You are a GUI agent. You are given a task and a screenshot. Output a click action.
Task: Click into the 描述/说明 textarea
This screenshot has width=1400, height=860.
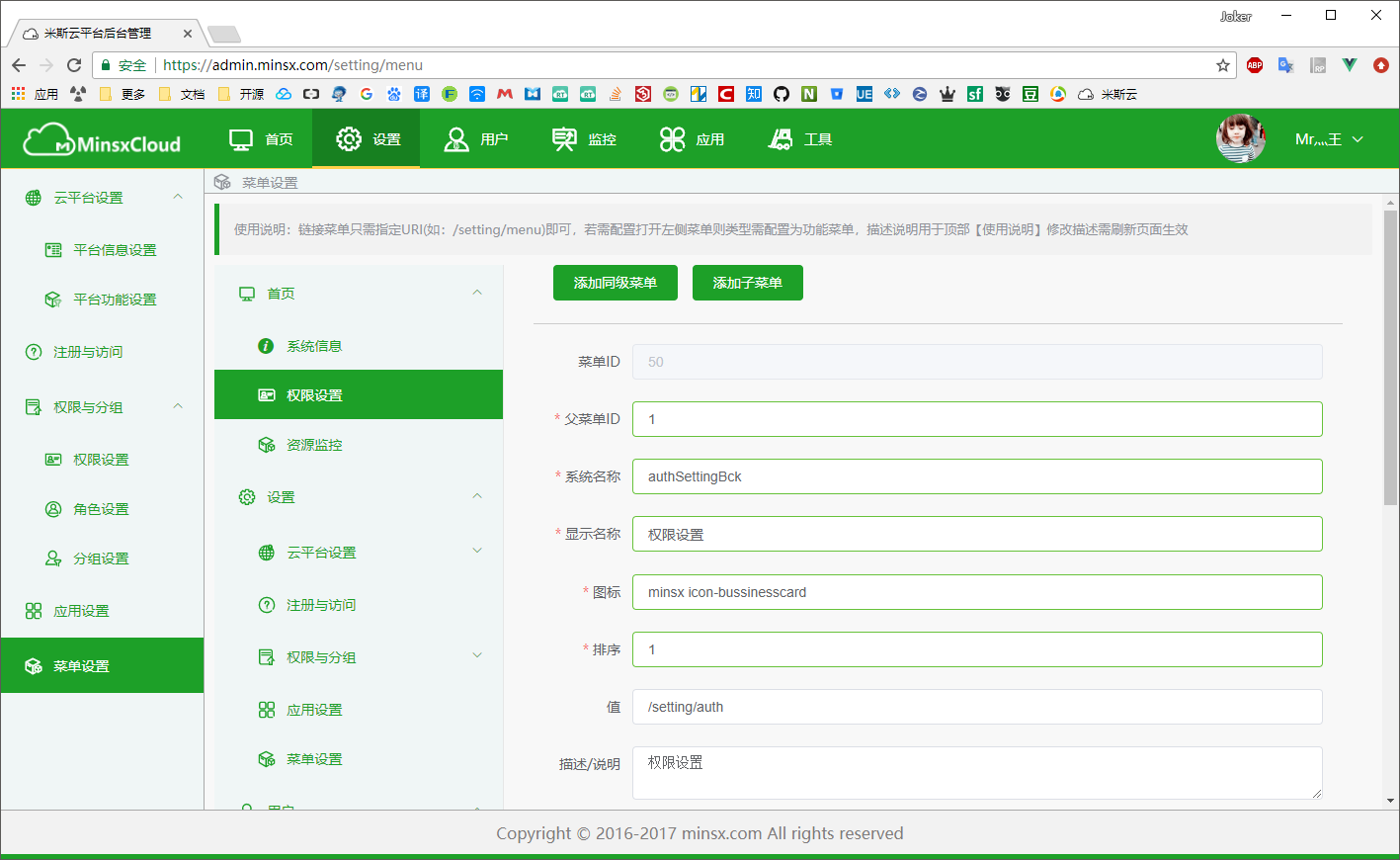coord(977,773)
